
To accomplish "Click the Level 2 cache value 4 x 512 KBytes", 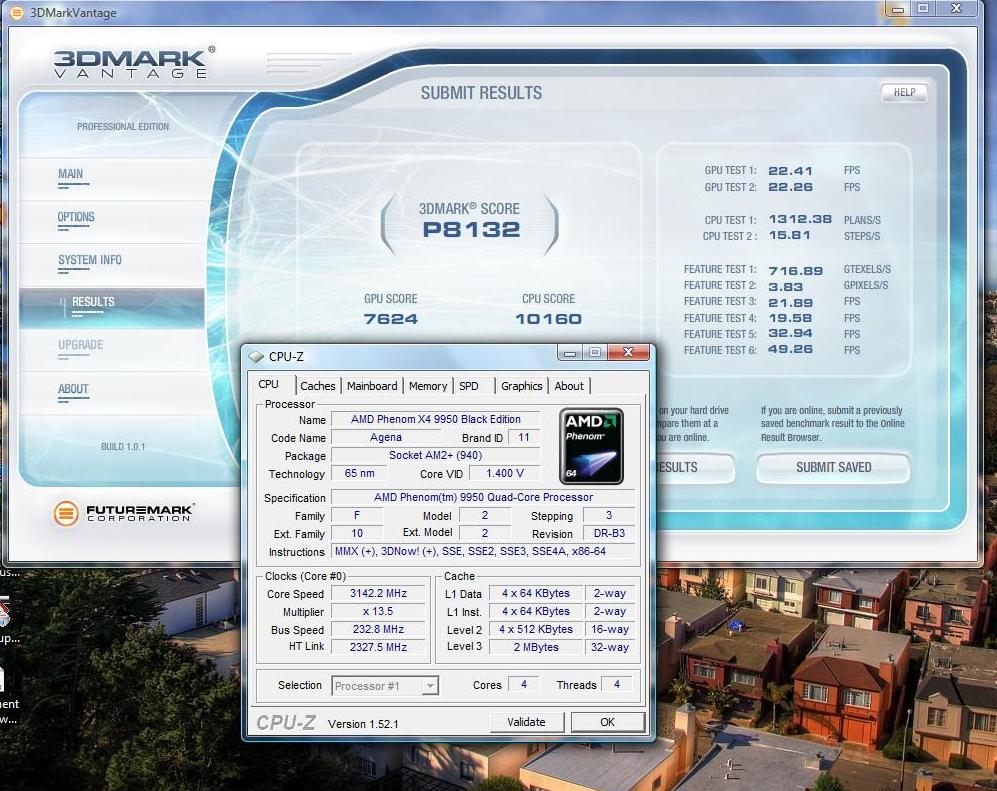I will point(536,629).
